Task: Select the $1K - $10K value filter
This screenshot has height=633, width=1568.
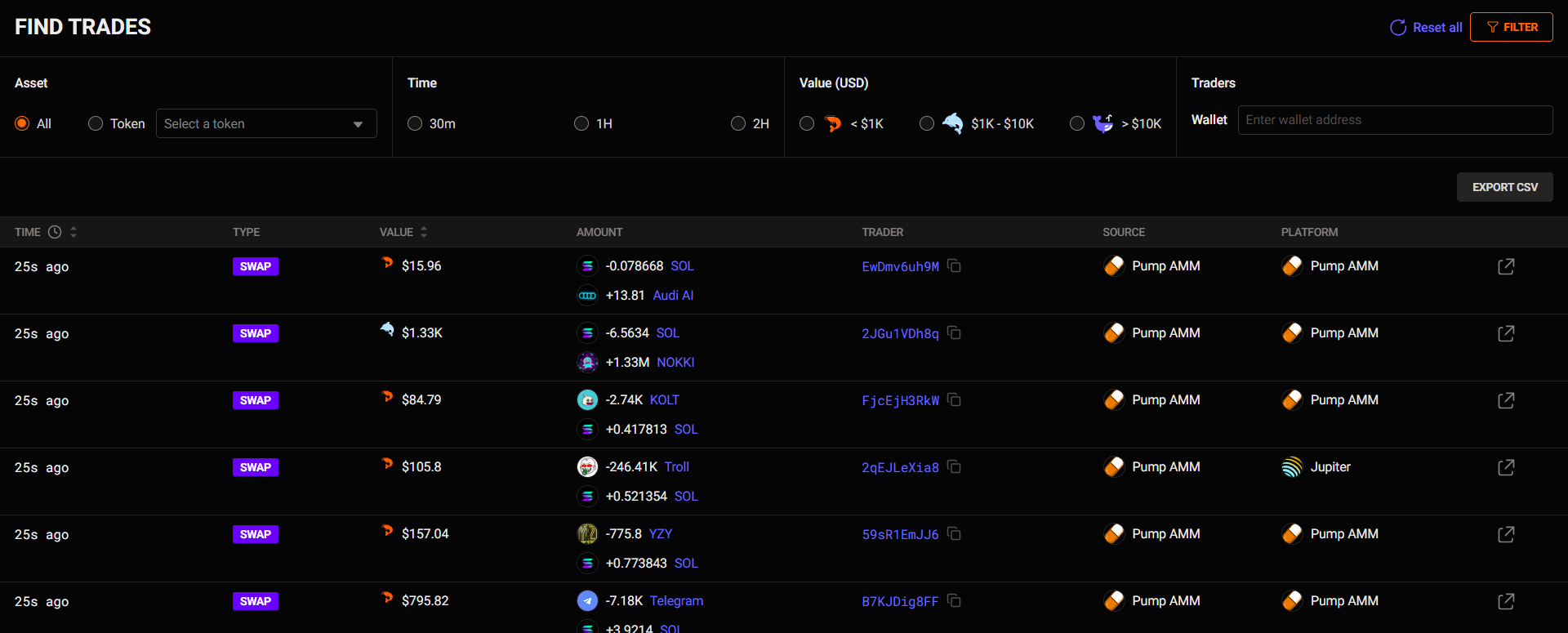Action: click(x=927, y=123)
